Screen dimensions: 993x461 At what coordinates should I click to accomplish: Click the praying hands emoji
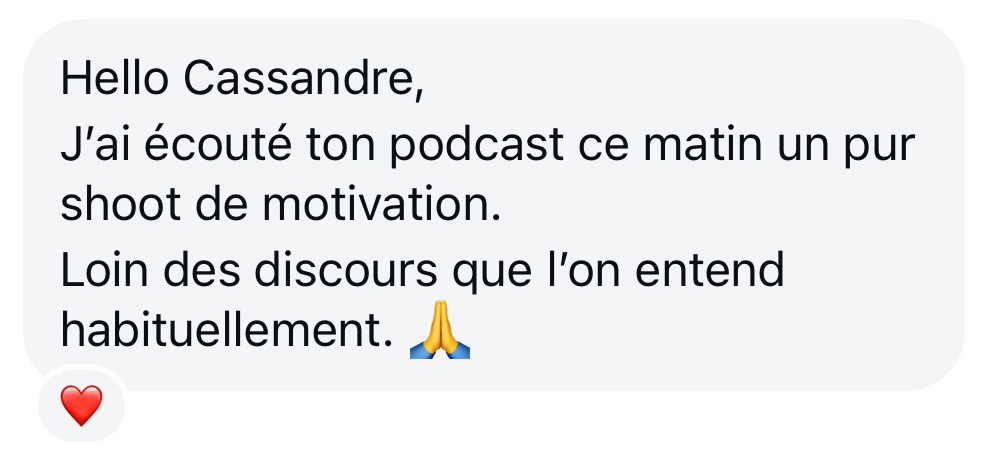(440, 330)
